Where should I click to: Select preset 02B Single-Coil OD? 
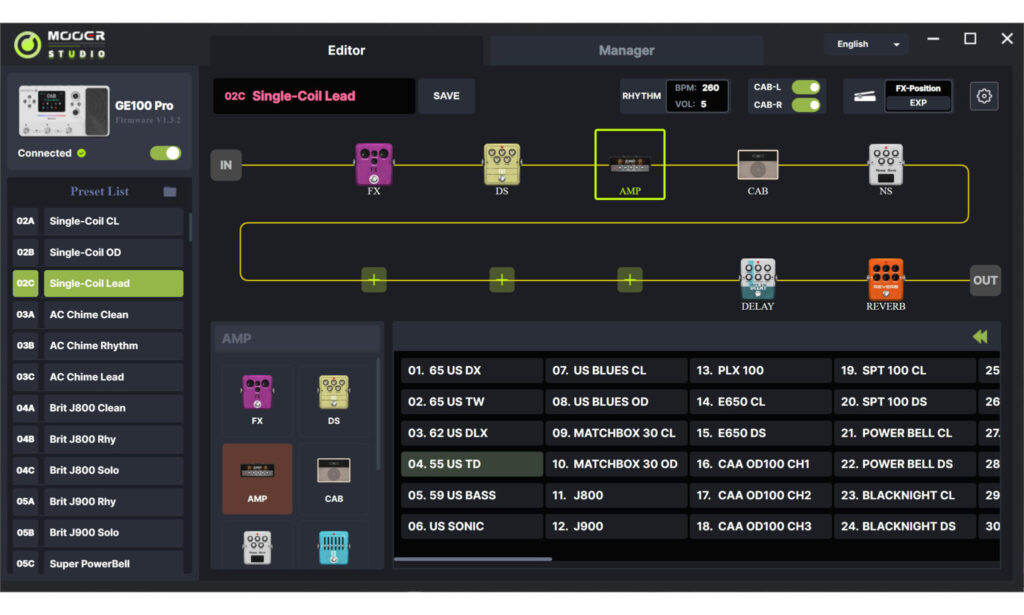[x=98, y=252]
